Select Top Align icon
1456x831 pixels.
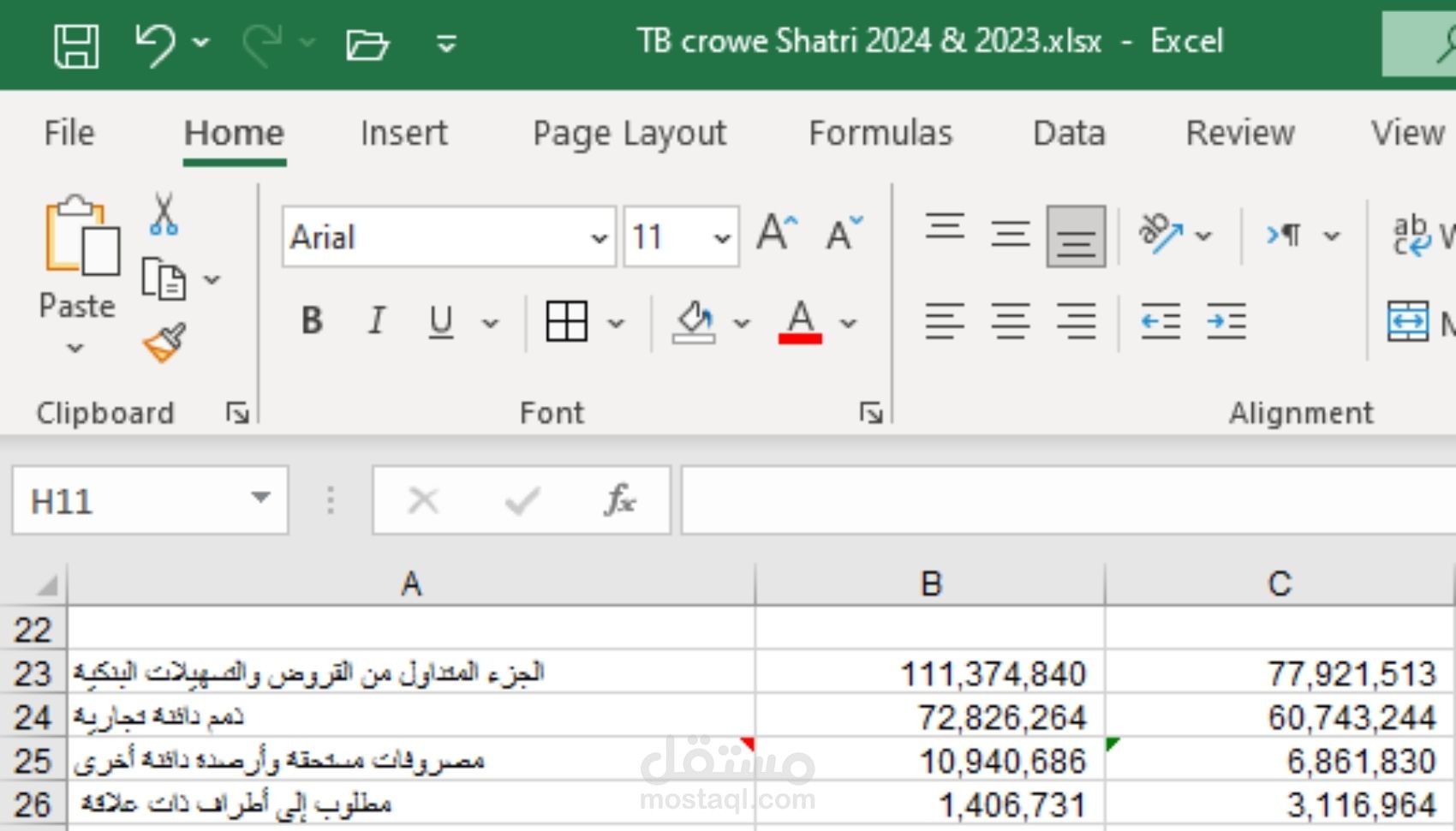tap(945, 228)
